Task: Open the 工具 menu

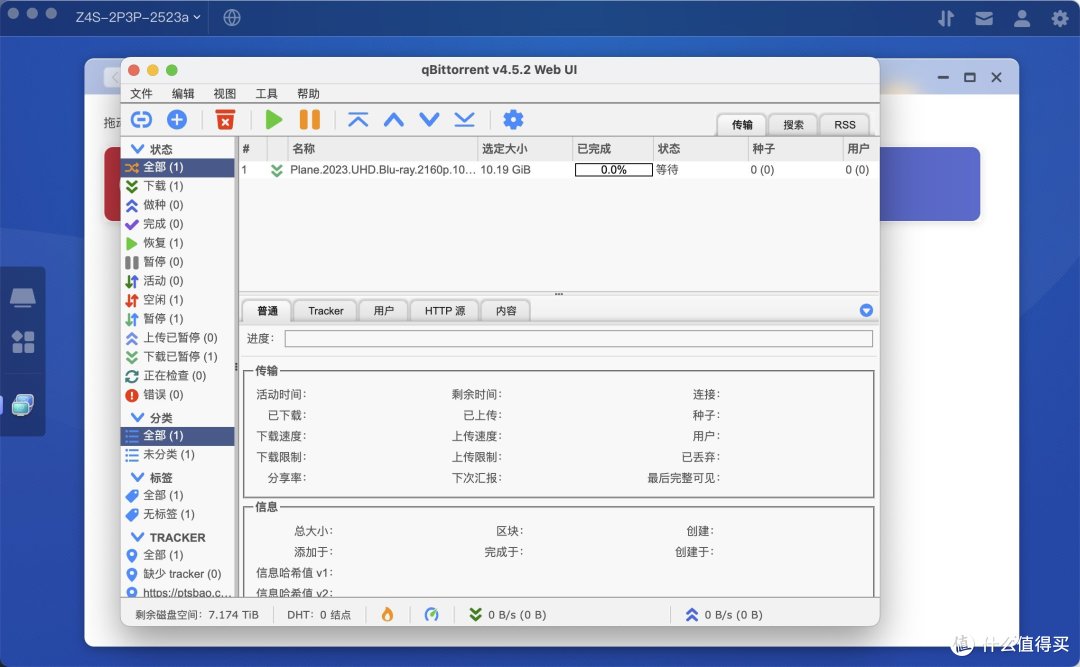Action: click(266, 93)
